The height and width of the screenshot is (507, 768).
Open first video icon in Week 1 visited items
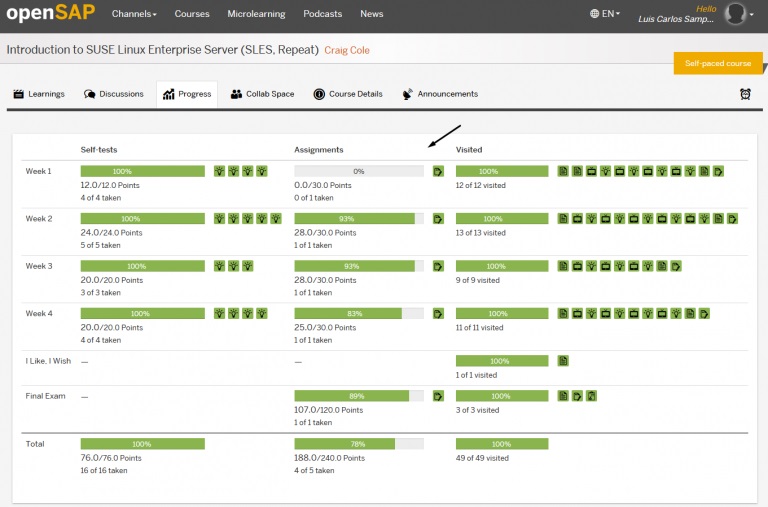pyautogui.click(x=592, y=171)
